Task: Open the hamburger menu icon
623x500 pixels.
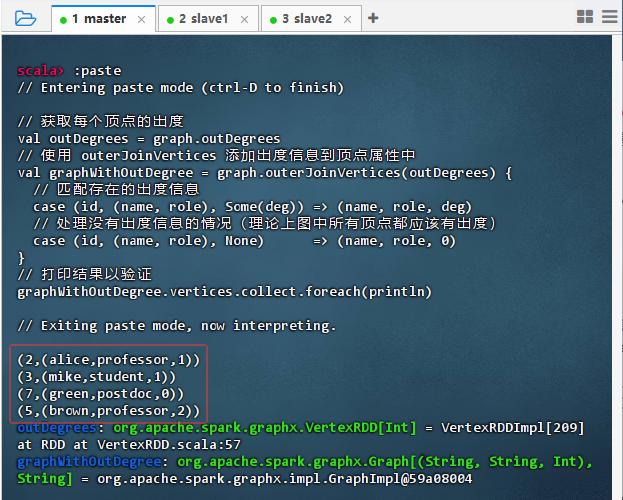Action: tap(609, 17)
